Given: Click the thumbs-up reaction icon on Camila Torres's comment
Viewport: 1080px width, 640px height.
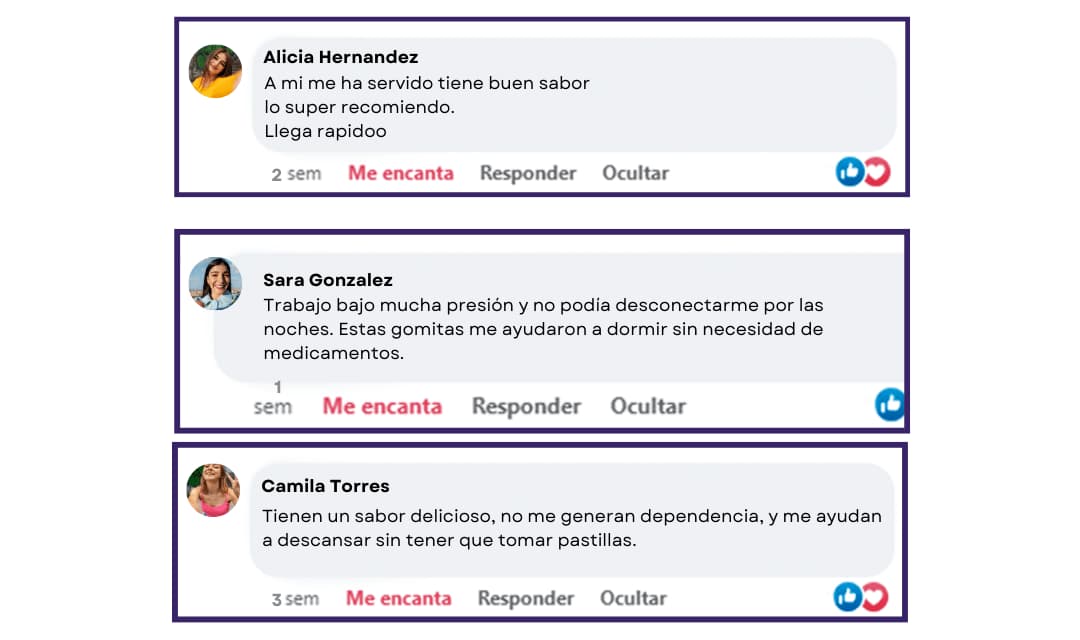Looking at the screenshot, I should point(848,597).
